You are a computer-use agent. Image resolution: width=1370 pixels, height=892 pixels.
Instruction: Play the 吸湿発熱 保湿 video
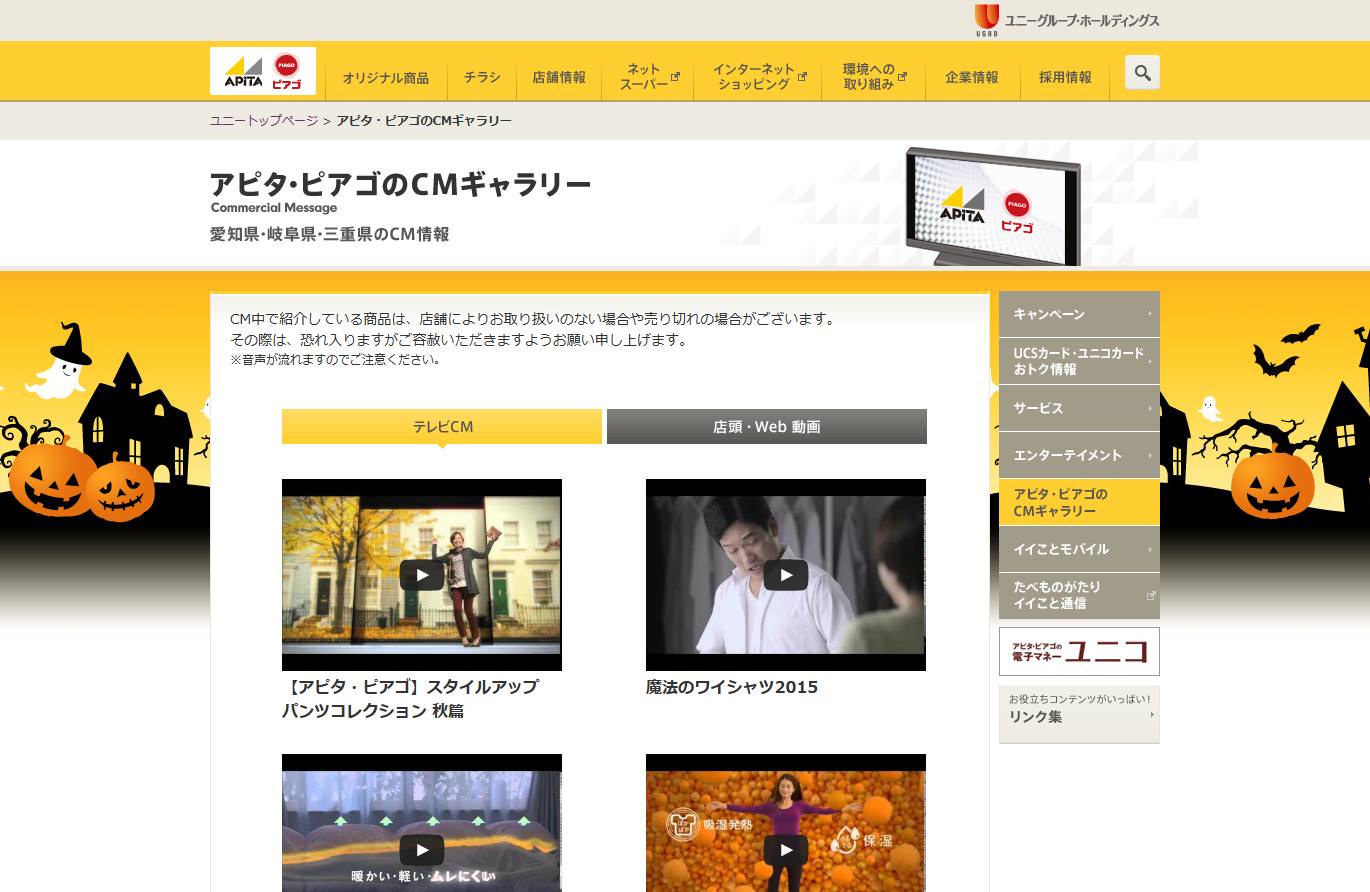(786, 850)
